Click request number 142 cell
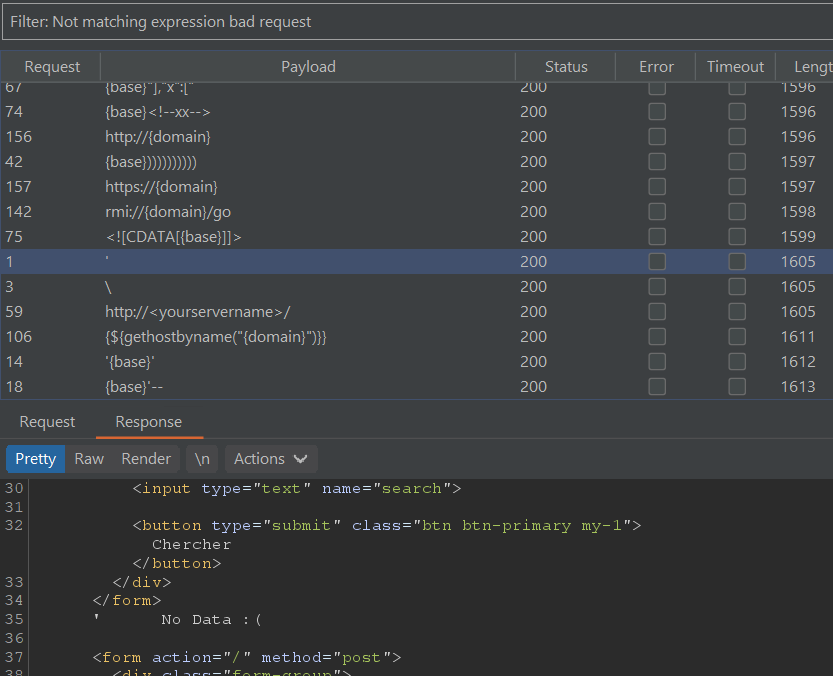 (x=19, y=212)
